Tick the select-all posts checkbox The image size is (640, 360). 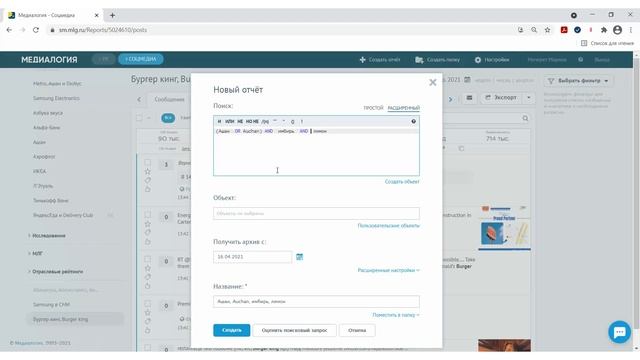click(x=139, y=118)
